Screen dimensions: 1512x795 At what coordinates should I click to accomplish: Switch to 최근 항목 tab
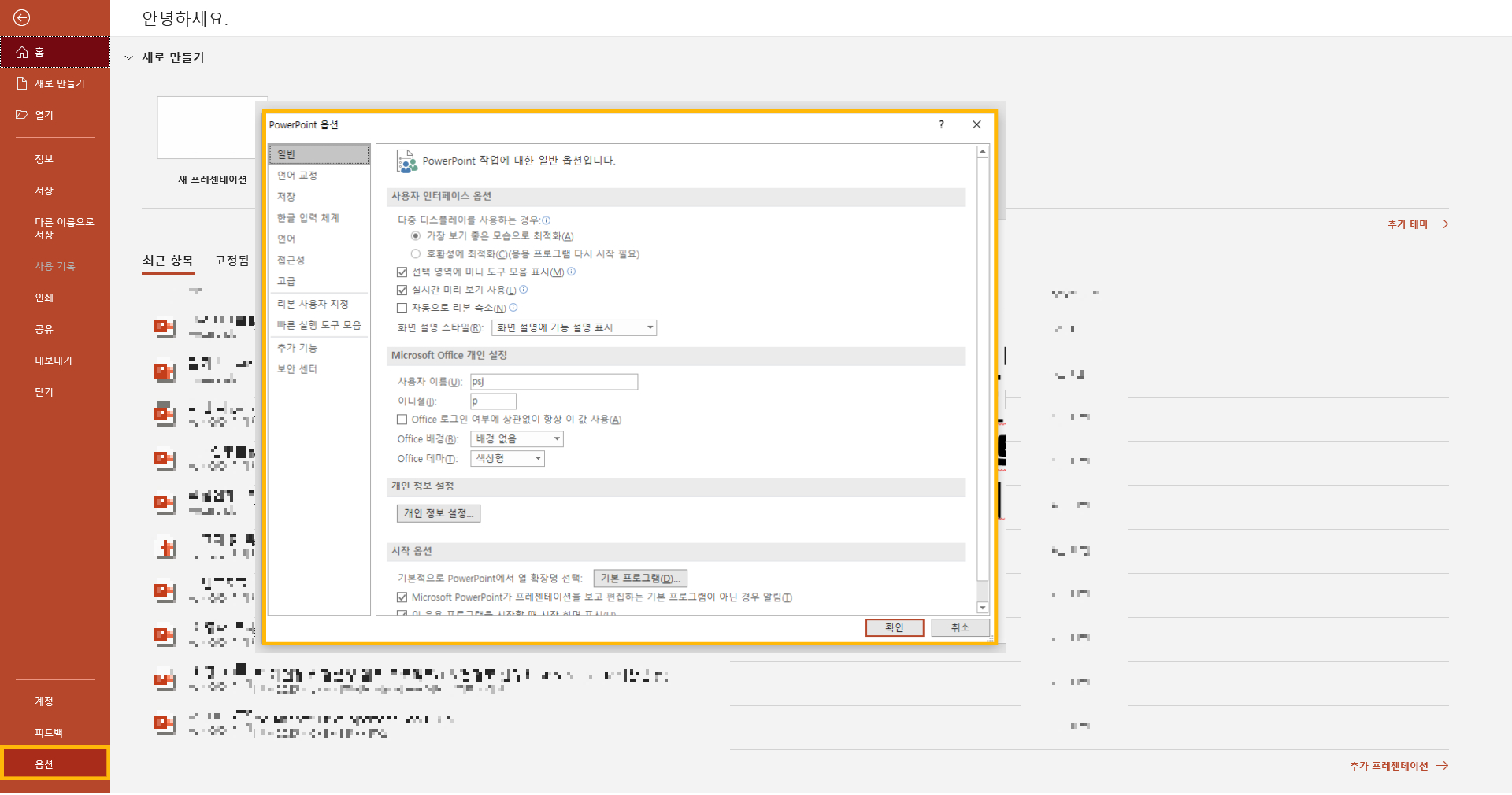point(168,261)
